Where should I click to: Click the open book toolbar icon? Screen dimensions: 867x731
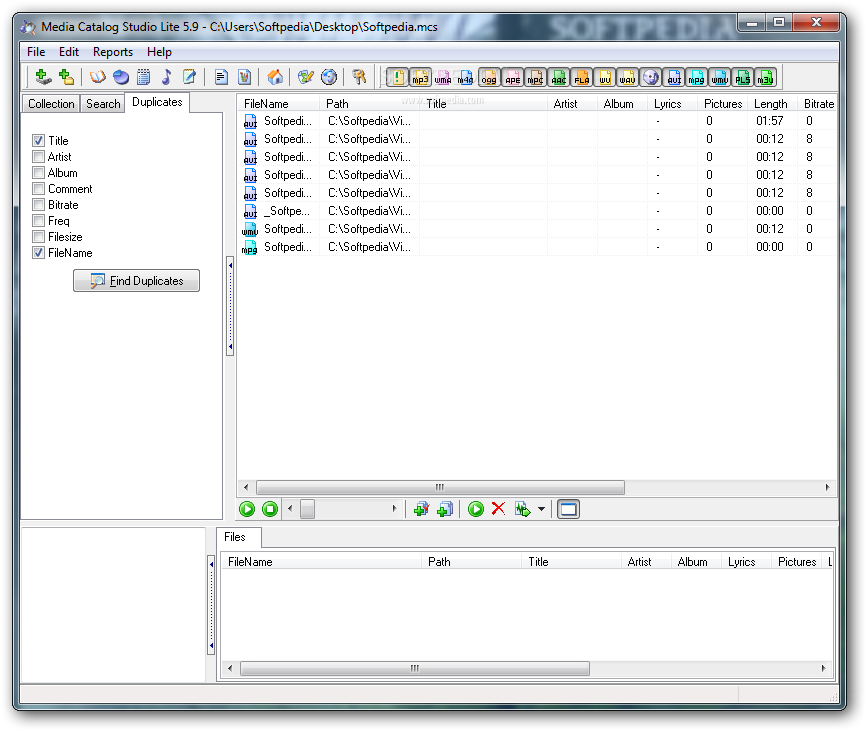point(98,77)
